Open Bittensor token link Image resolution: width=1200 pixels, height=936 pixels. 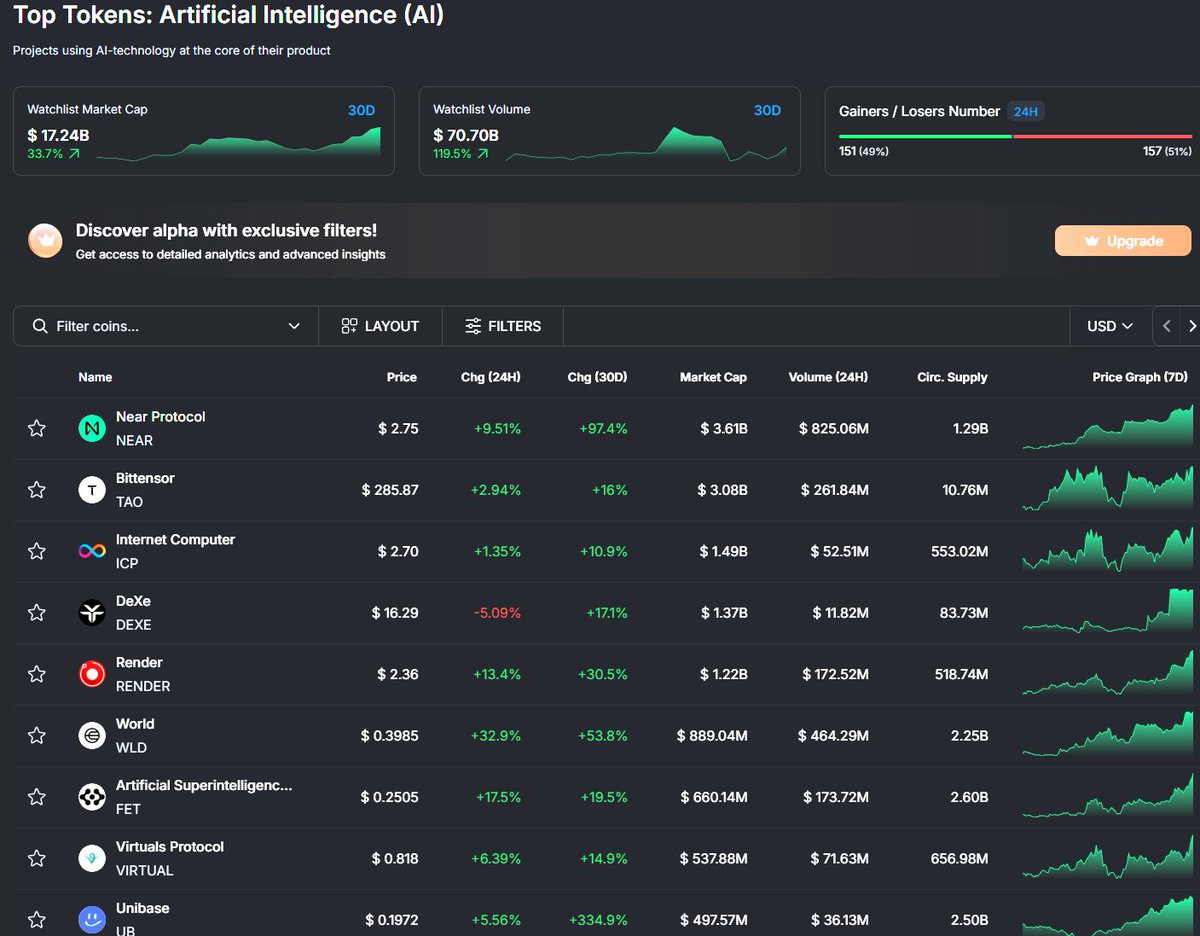pyautogui.click(x=145, y=478)
